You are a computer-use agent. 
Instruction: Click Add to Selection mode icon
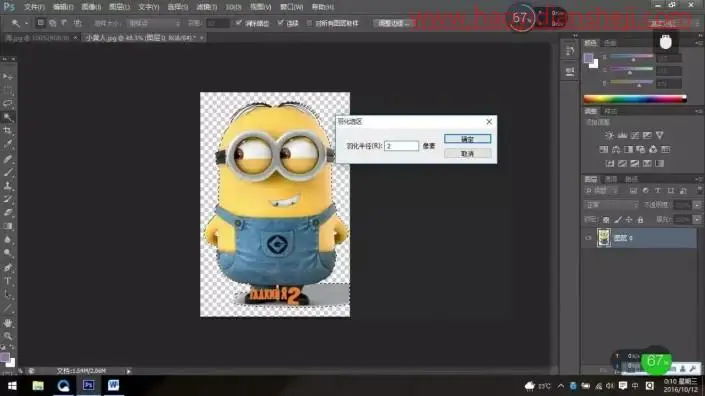click(x=53, y=22)
